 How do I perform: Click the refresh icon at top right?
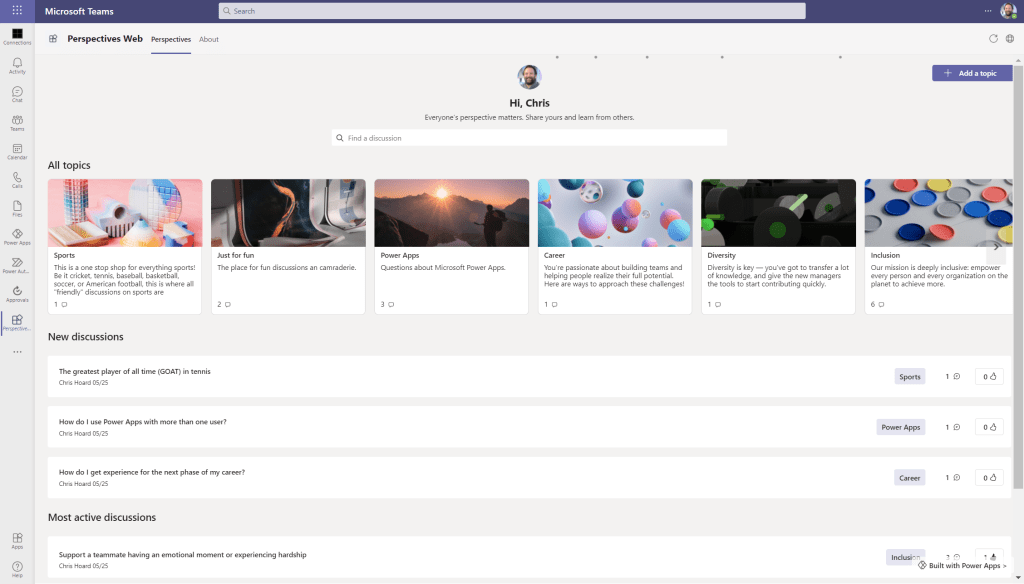click(993, 39)
